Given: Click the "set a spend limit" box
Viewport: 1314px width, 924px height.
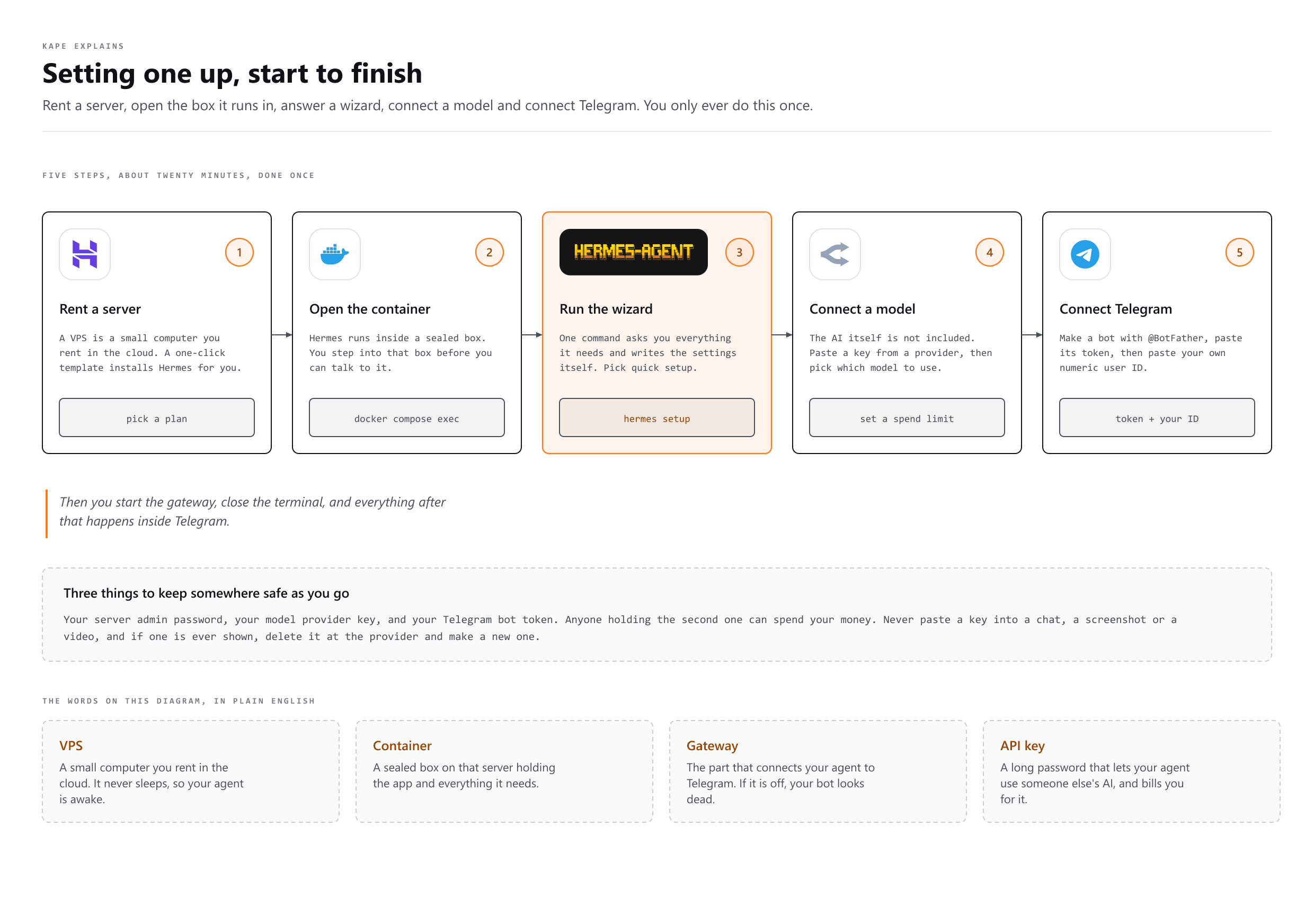Looking at the screenshot, I should point(907,418).
